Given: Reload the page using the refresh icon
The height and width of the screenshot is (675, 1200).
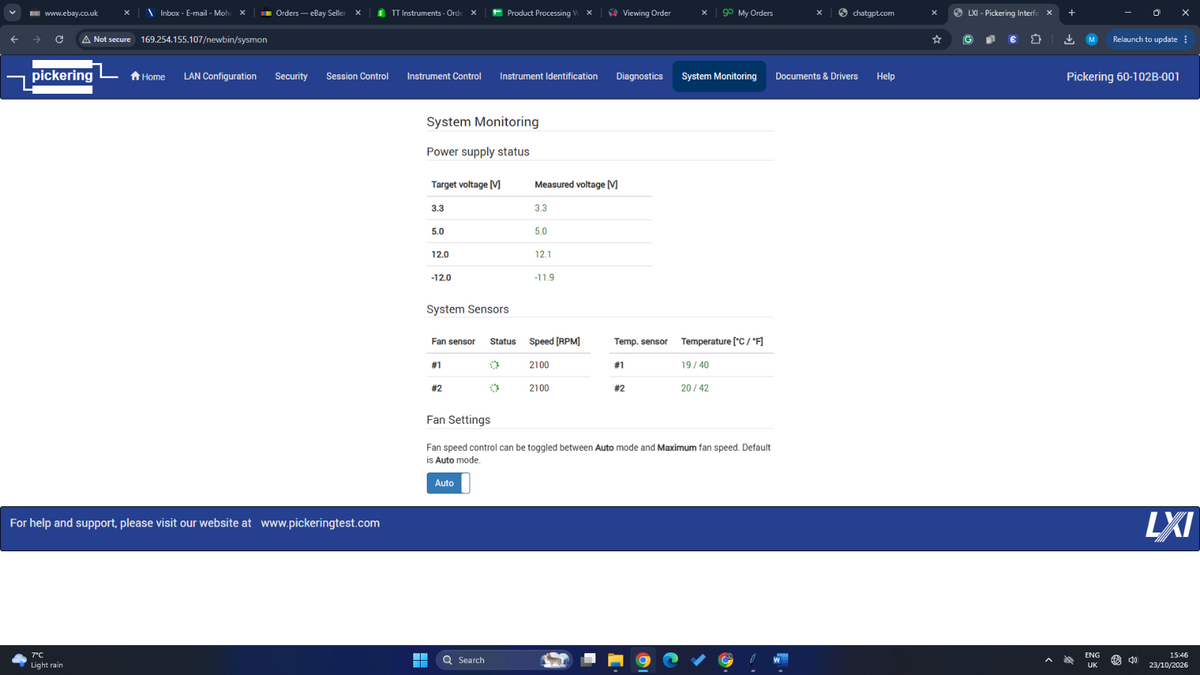Looking at the screenshot, I should point(60,39).
